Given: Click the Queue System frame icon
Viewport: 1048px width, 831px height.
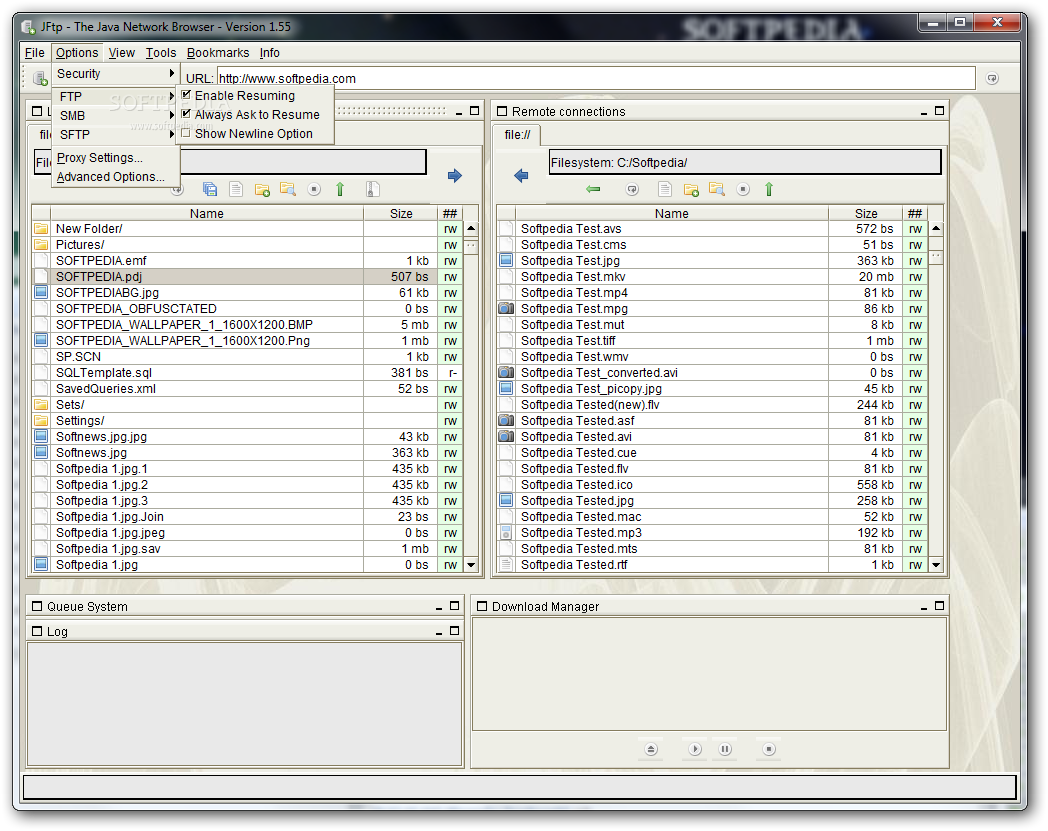Looking at the screenshot, I should pyautogui.click(x=37, y=606).
